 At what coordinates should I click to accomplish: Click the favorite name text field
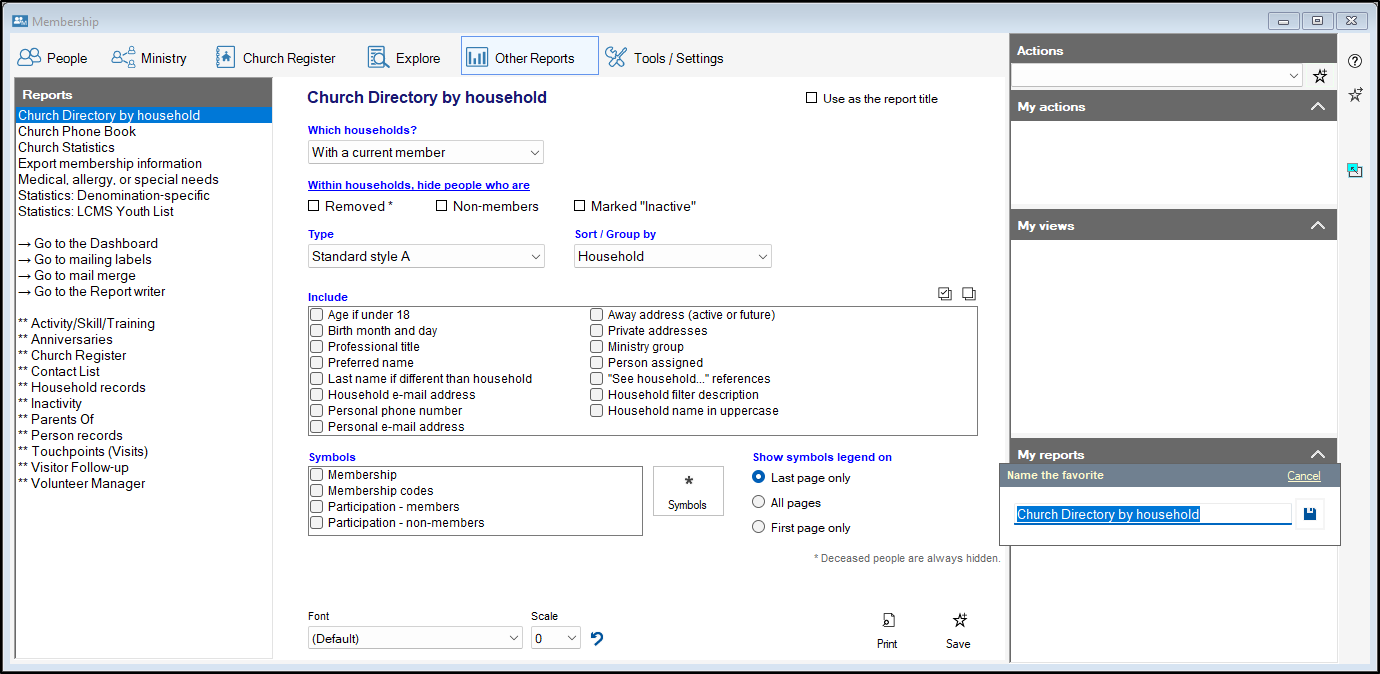coord(1152,514)
